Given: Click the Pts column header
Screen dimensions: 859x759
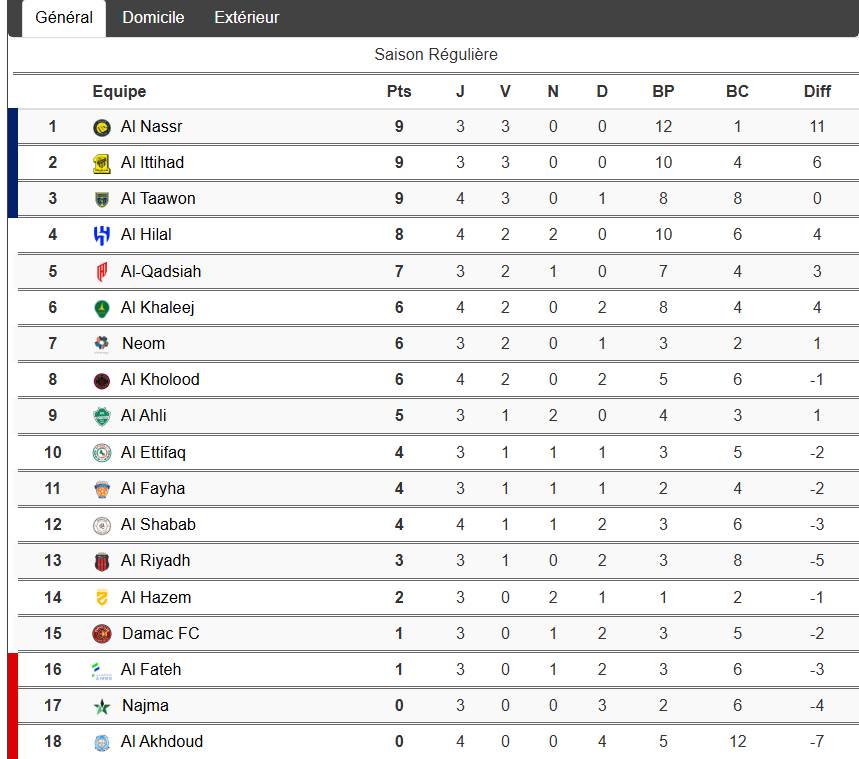Looking at the screenshot, I should [x=399, y=92].
